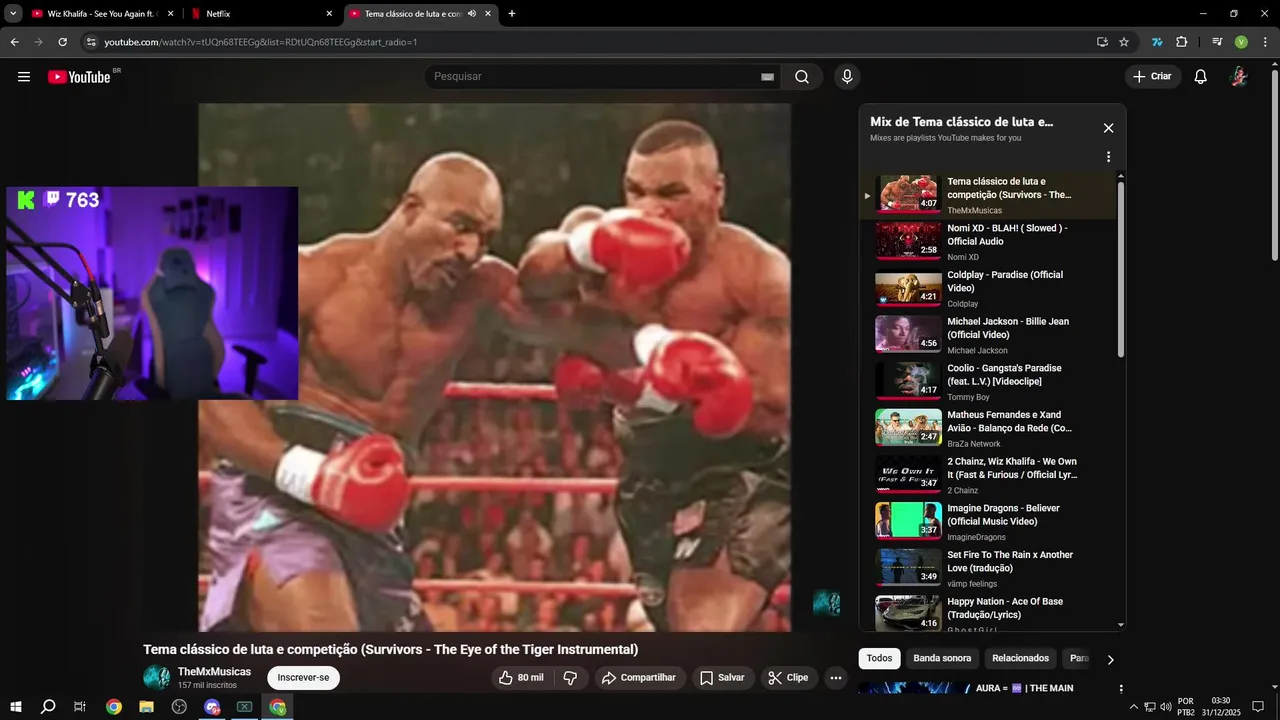This screenshot has width=1280, height=720.
Task: Show hidden system tray icons
Action: 1133,707
